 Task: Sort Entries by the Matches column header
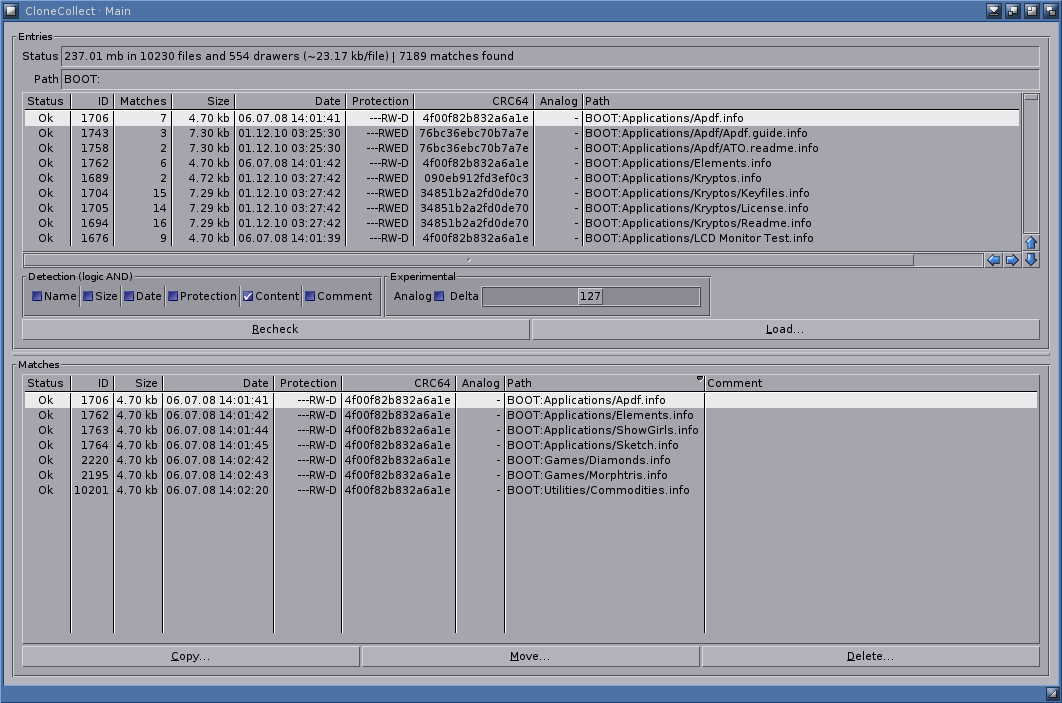pos(143,101)
